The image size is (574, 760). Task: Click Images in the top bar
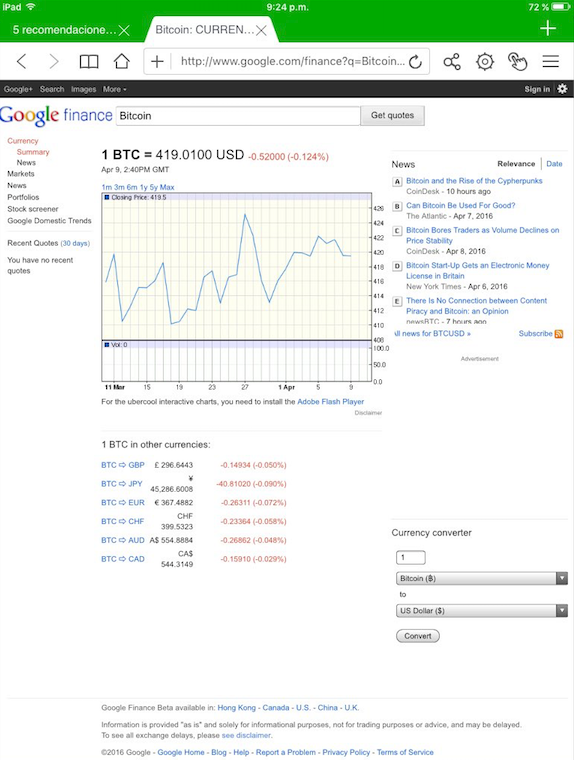pos(83,89)
